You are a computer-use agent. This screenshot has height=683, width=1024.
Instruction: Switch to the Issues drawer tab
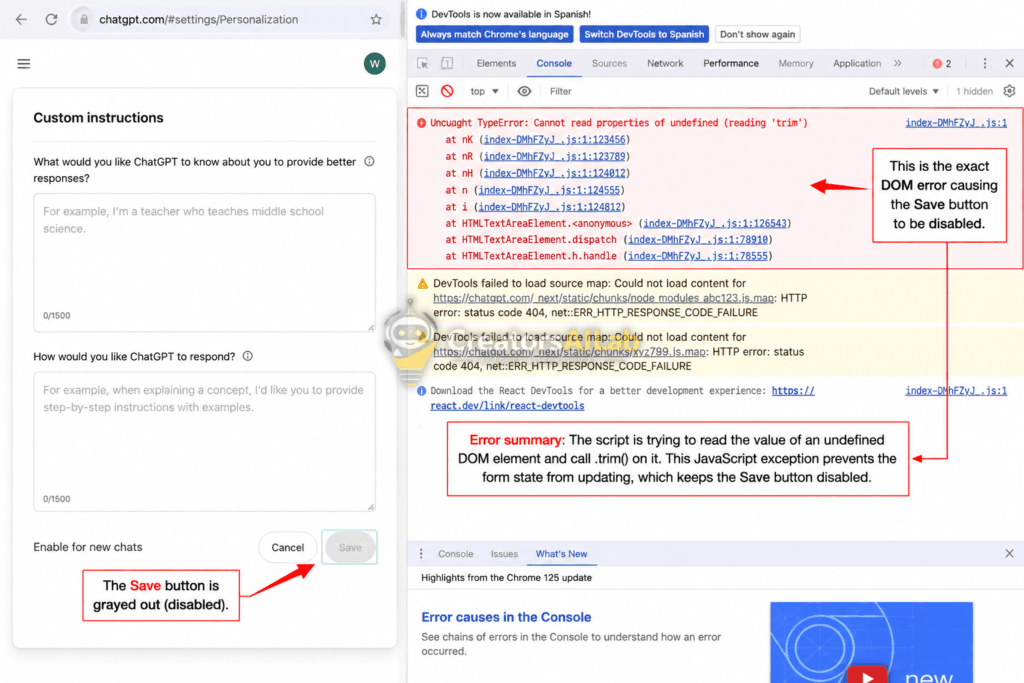click(504, 554)
